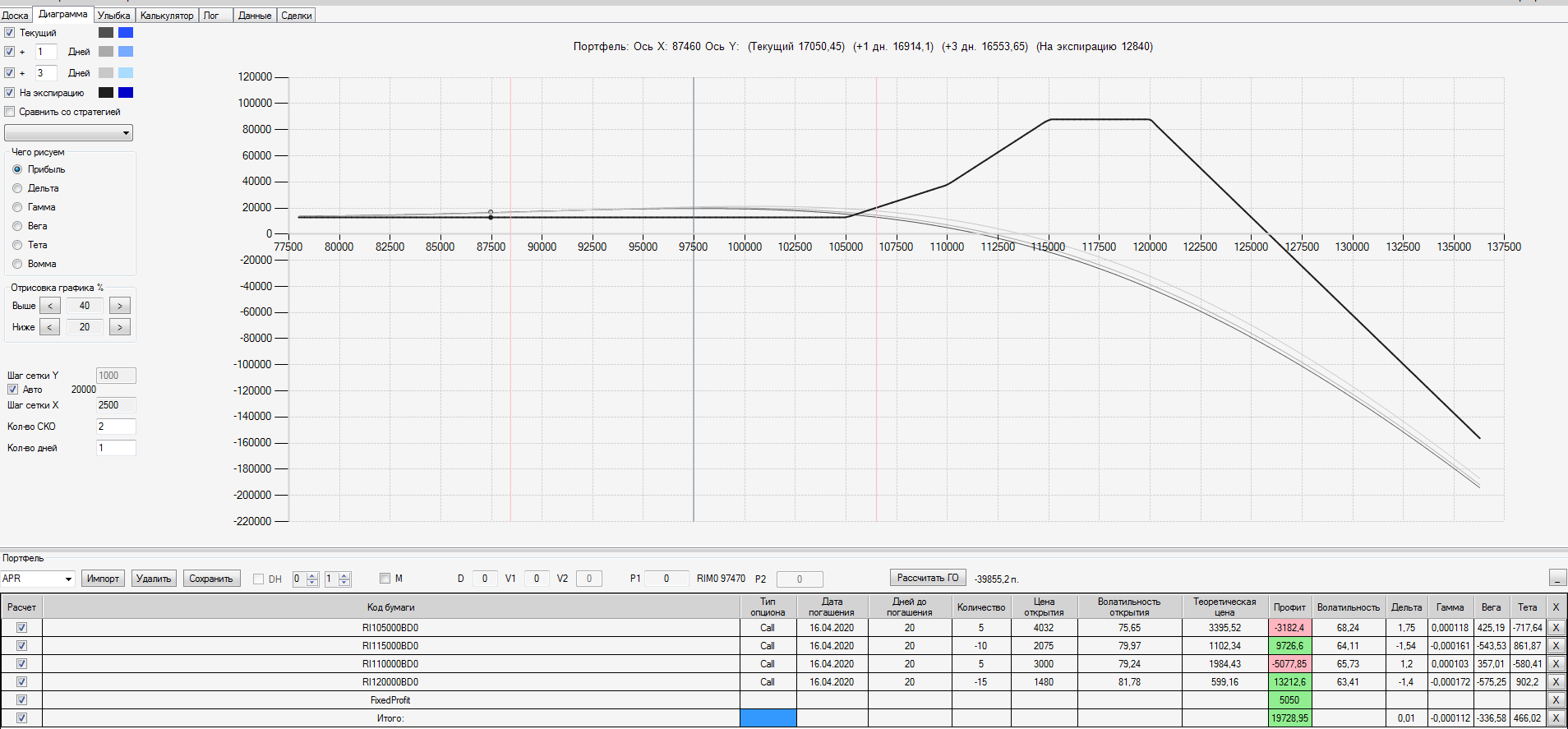
Task: Increase the Выше chart percentage with right arrow
Action: click(120, 306)
